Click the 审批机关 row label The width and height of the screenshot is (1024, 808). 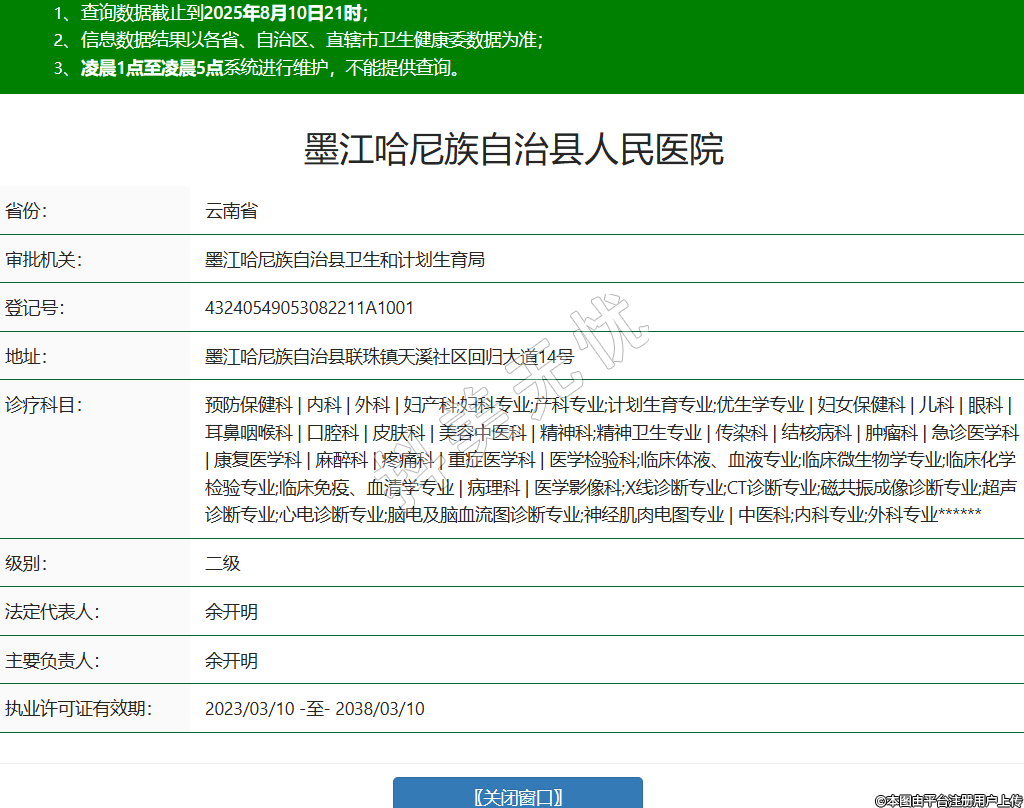tap(43, 260)
